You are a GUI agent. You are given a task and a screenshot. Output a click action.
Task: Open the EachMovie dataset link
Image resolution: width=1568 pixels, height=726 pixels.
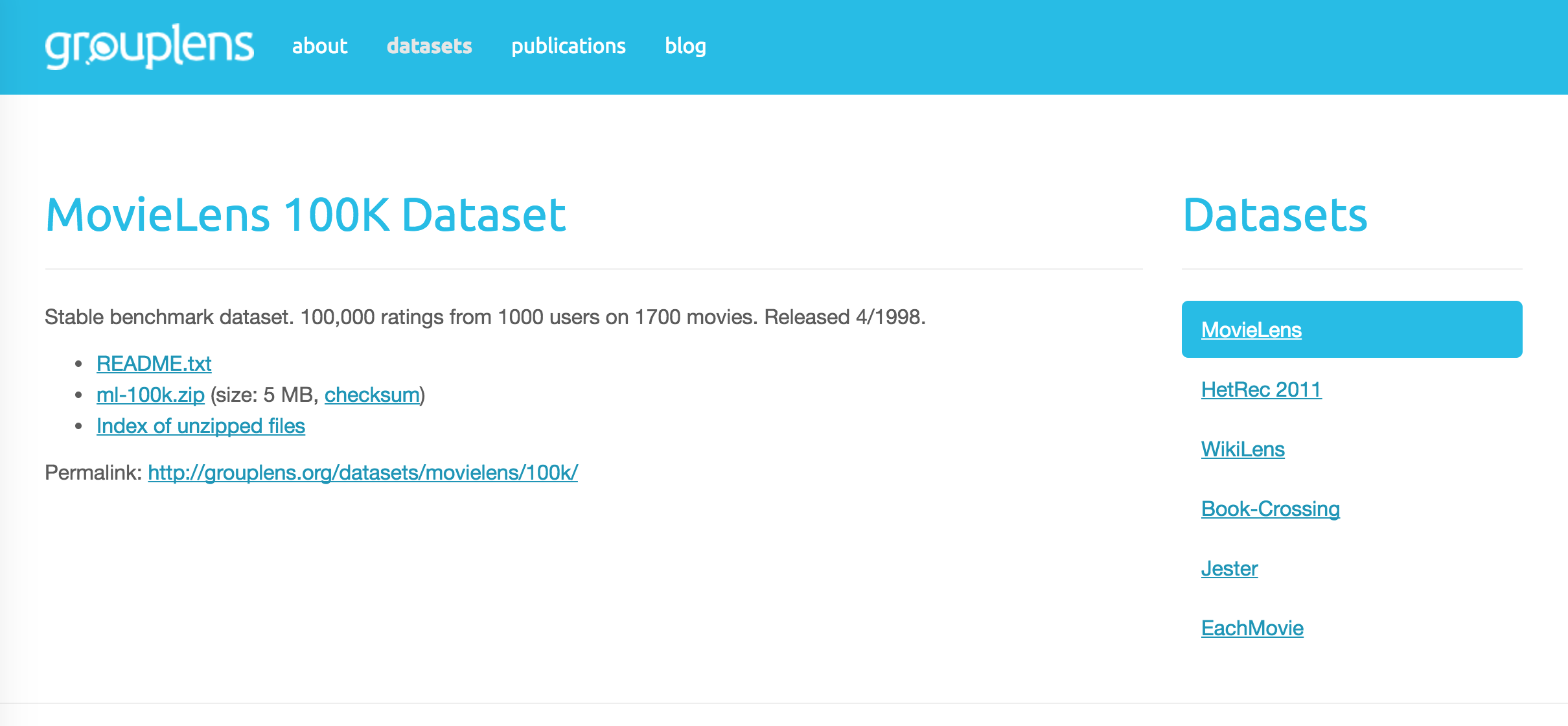click(1252, 628)
